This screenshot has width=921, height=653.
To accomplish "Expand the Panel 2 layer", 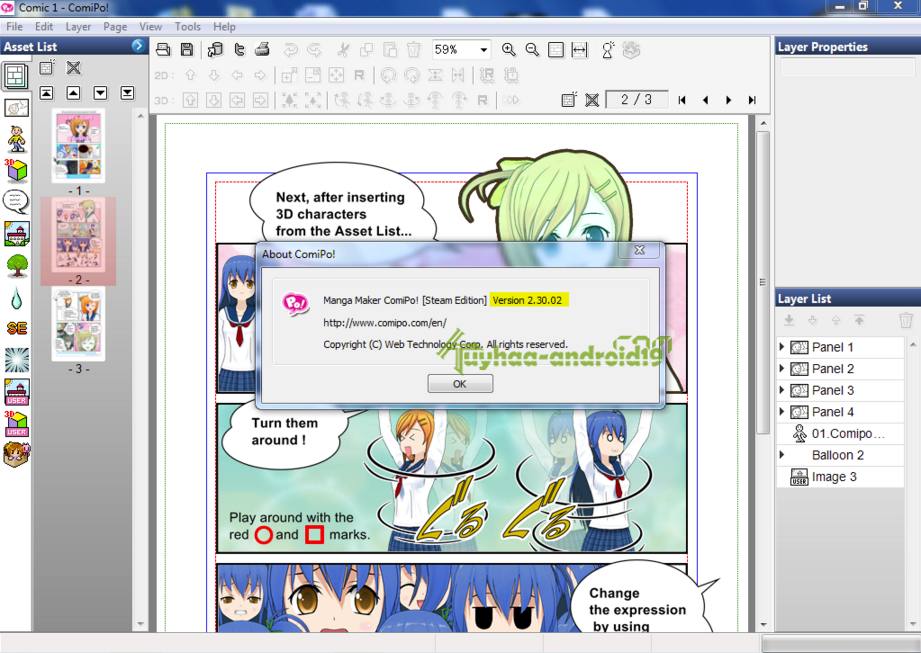I will (x=782, y=369).
